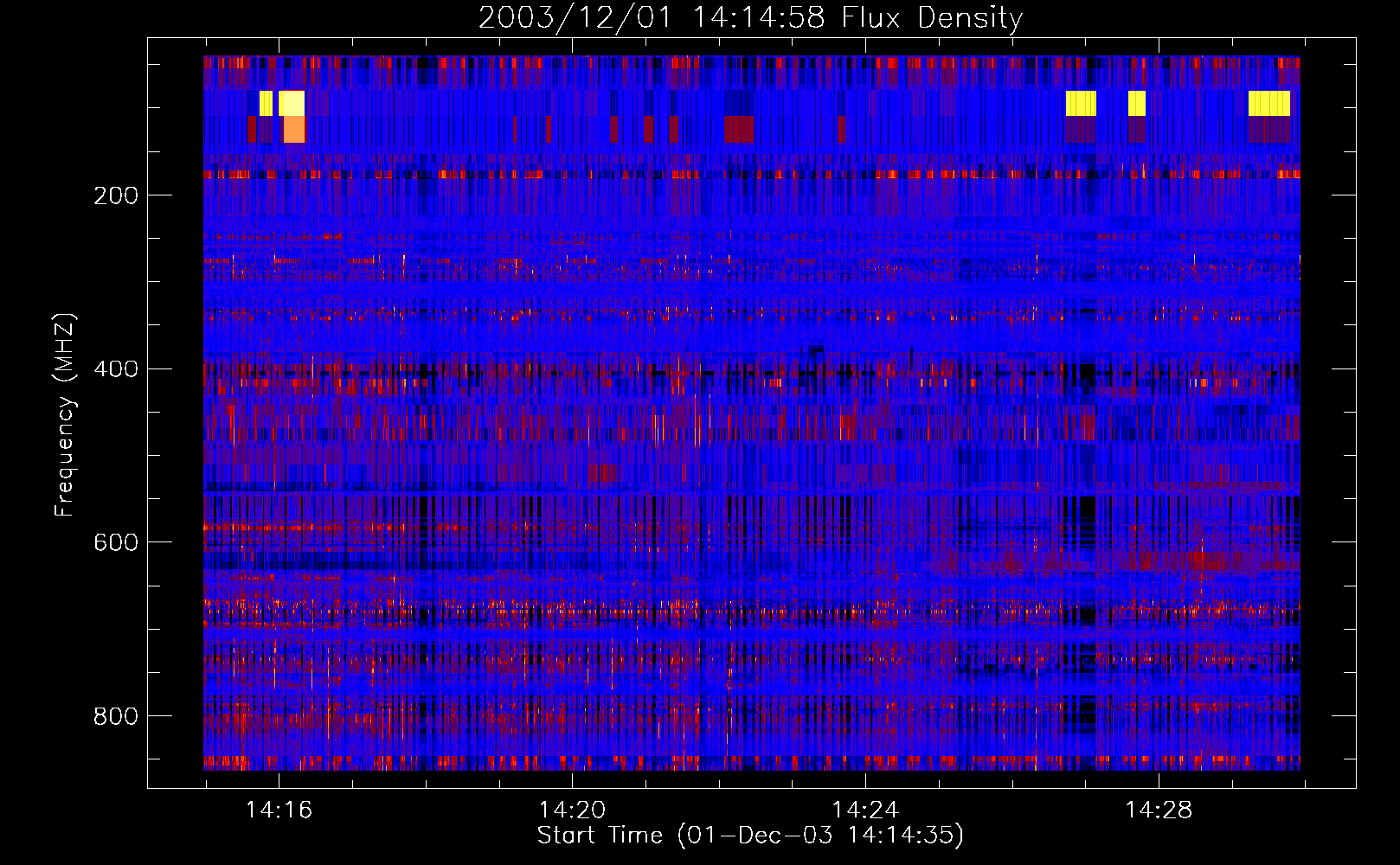Click the orange burst block near 14:16

(294, 129)
